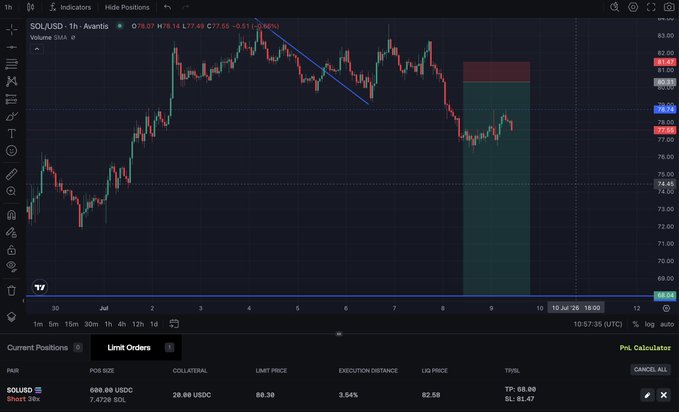Click the CANCEL ALL button
Viewport: 679px width, 412px height.
pos(650,370)
